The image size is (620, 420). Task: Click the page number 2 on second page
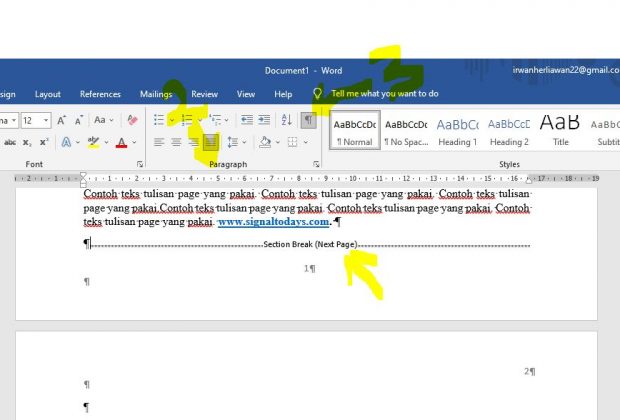tap(527, 371)
